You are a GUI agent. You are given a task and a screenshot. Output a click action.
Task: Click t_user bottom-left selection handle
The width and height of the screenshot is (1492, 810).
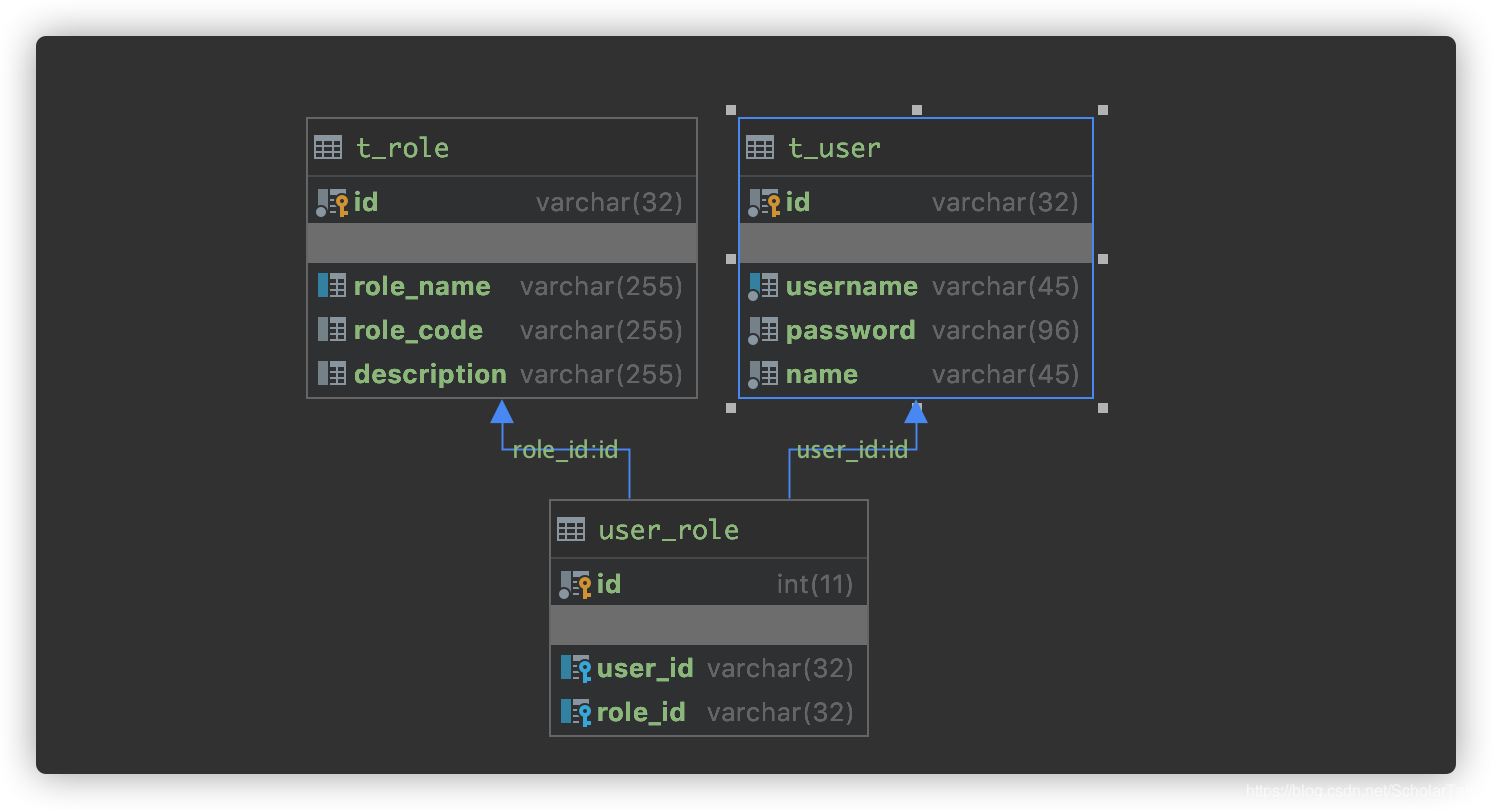(x=731, y=408)
